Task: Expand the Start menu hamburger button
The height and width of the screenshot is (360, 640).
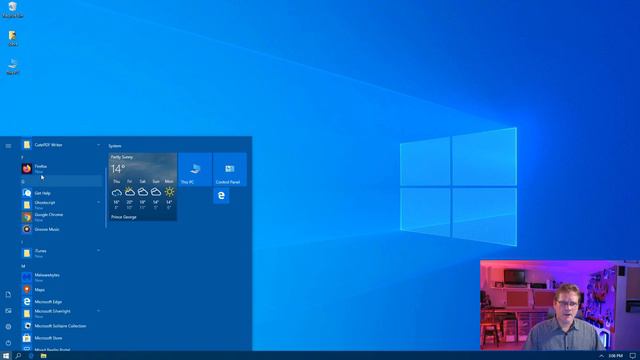Action: pyautogui.click(x=8, y=146)
